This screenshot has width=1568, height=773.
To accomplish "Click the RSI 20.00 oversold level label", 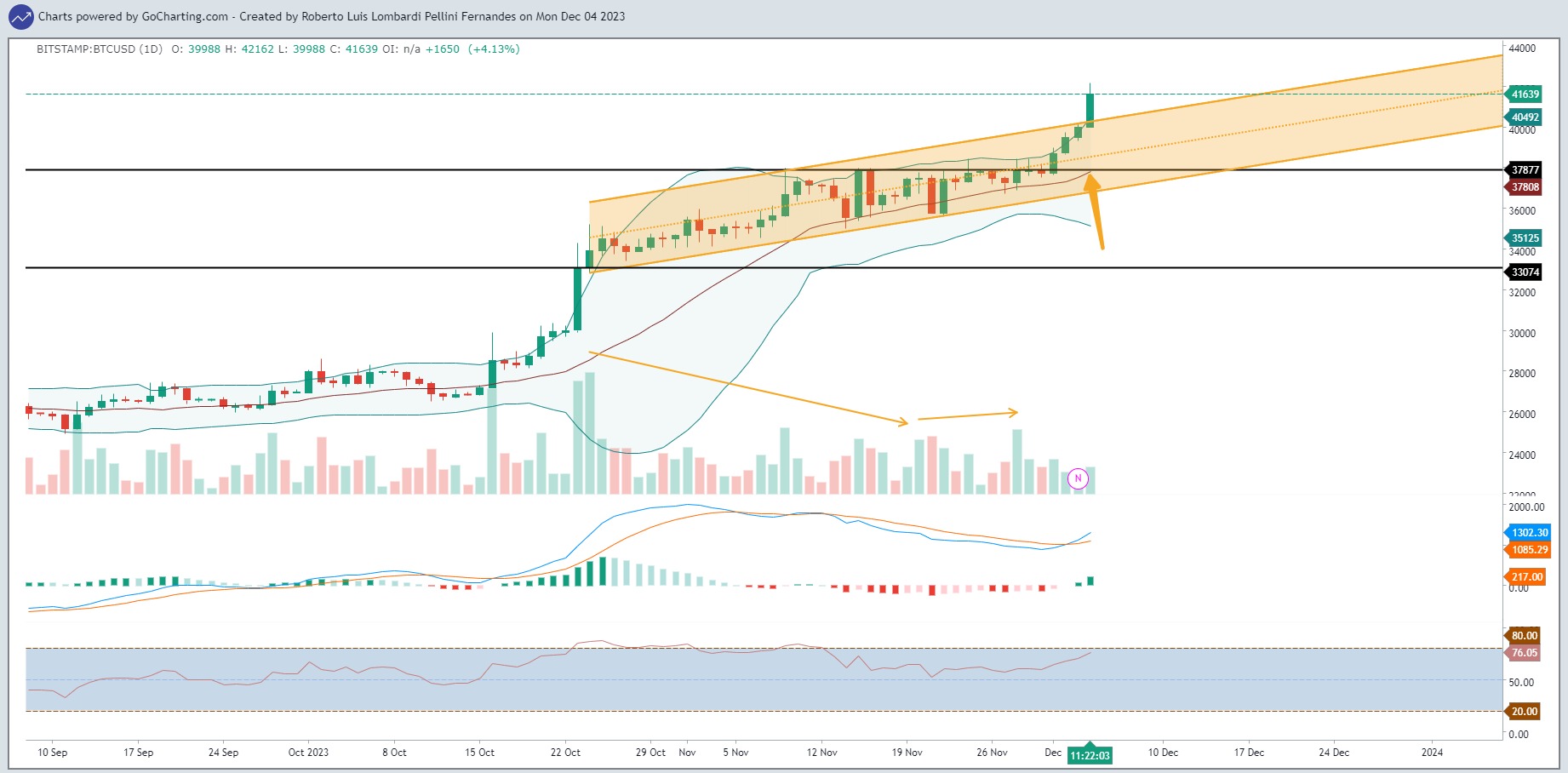I will point(1524,712).
